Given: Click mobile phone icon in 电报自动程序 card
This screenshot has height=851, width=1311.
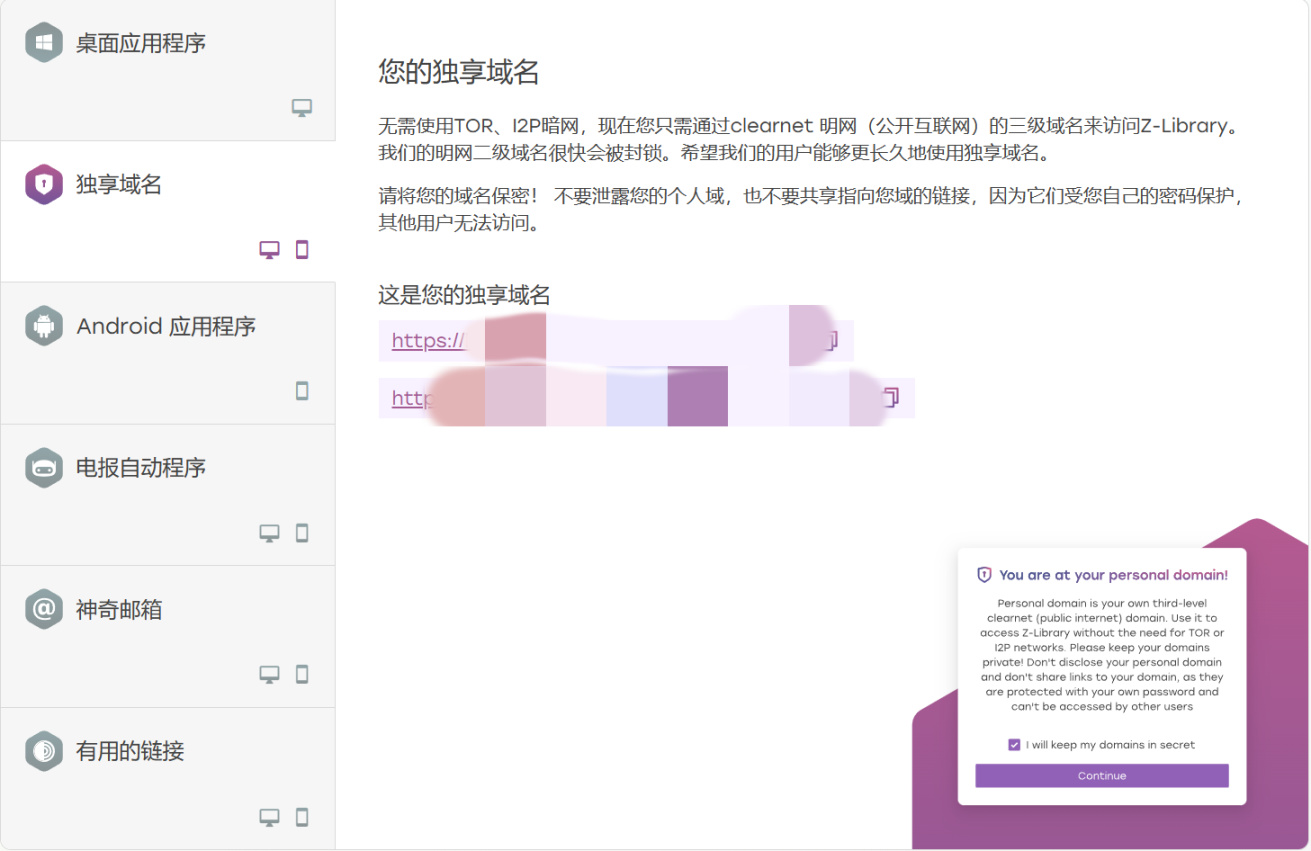Looking at the screenshot, I should click(302, 533).
